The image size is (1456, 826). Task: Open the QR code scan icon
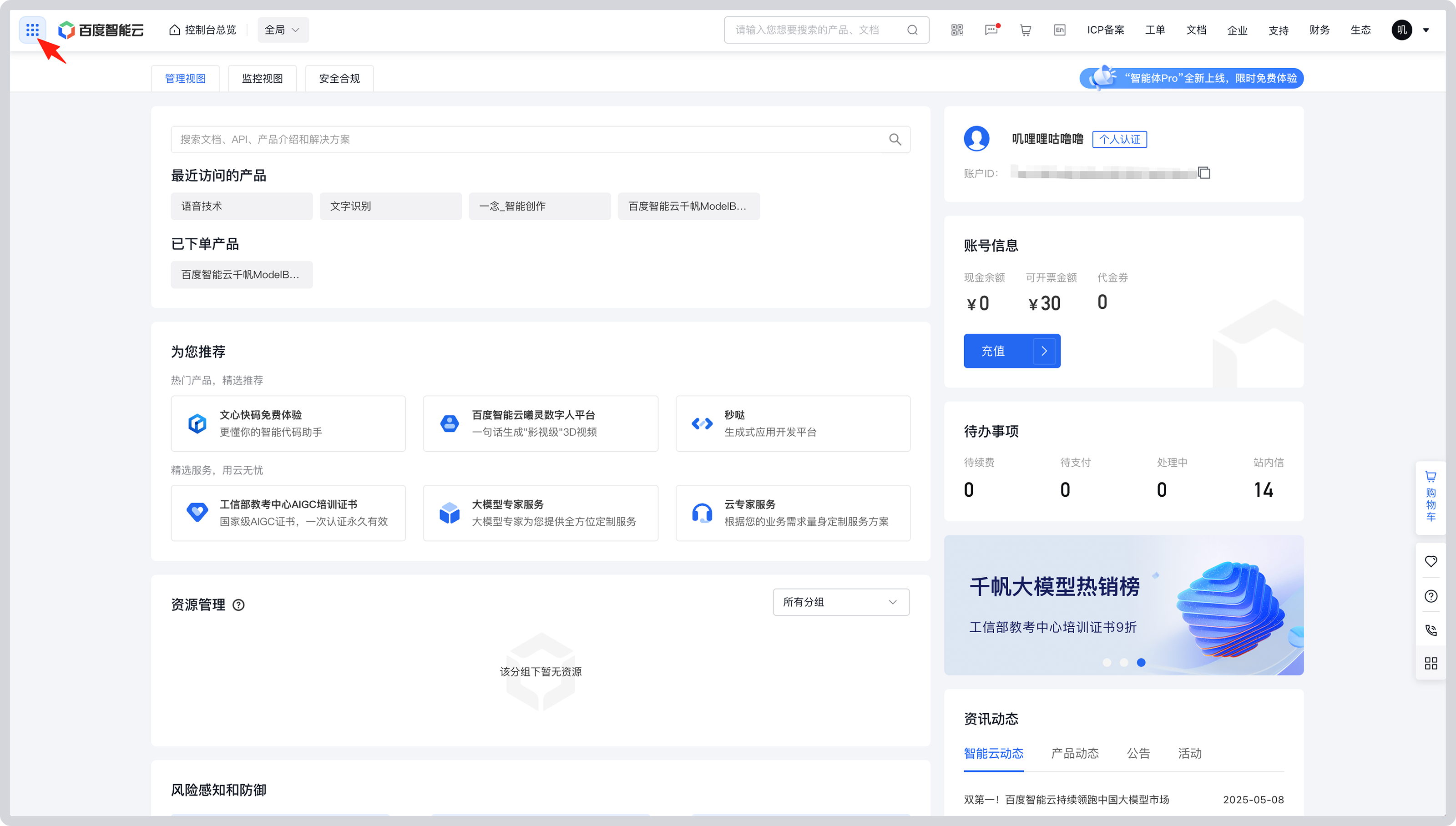pos(957,30)
